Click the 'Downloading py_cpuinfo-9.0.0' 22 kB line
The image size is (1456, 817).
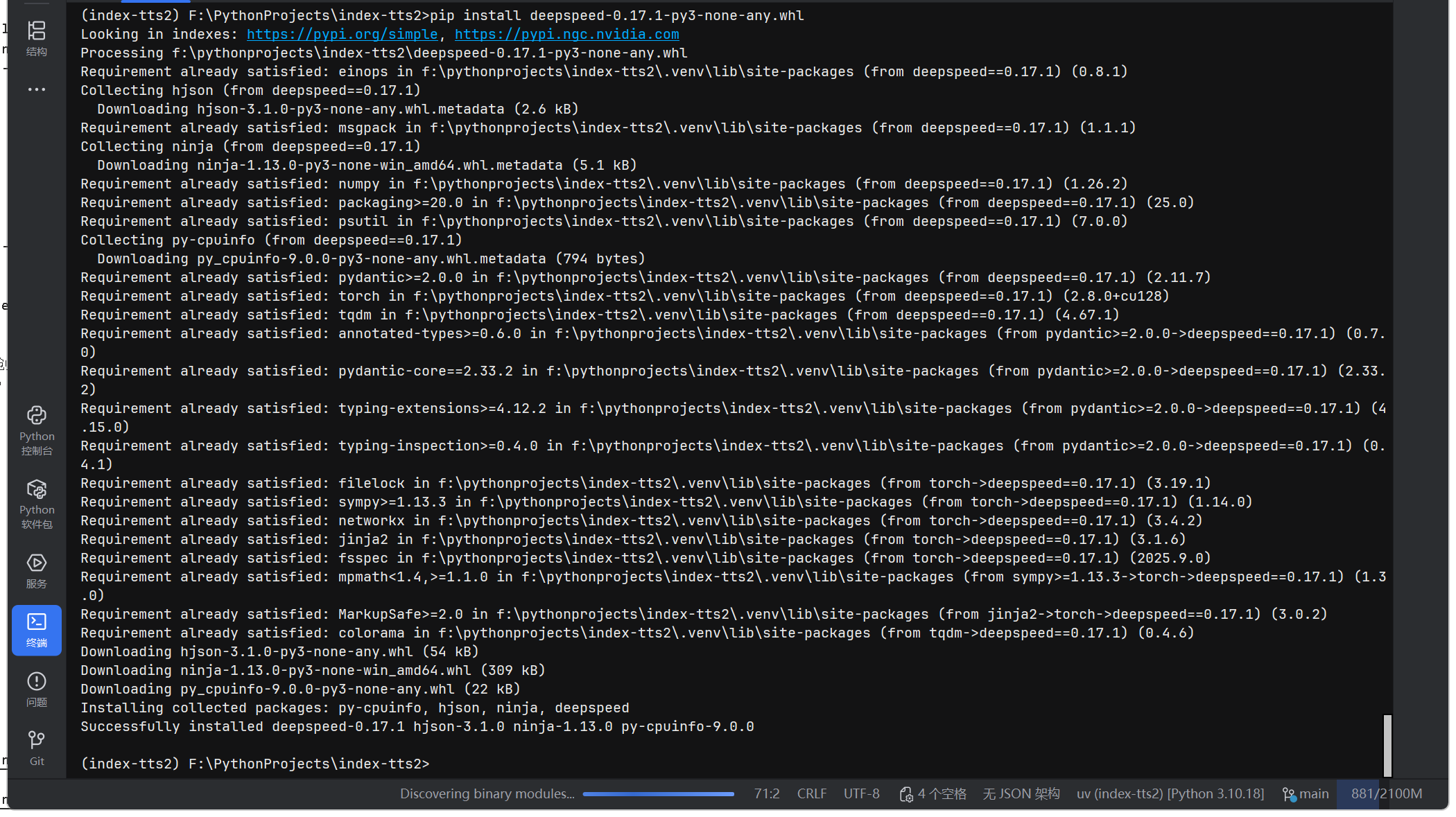coord(300,689)
